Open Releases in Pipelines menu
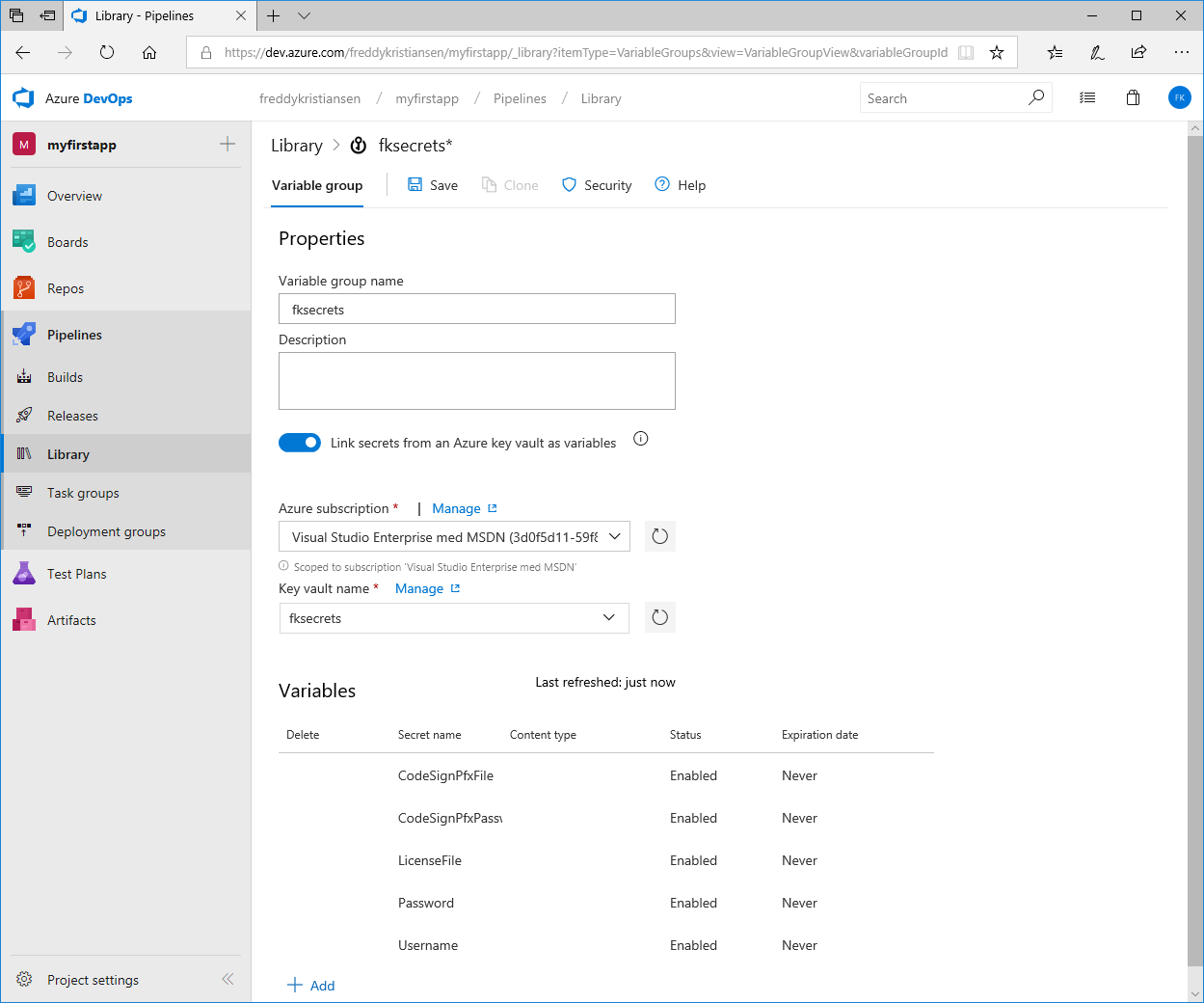This screenshot has height=1003, width=1204. tap(72, 416)
